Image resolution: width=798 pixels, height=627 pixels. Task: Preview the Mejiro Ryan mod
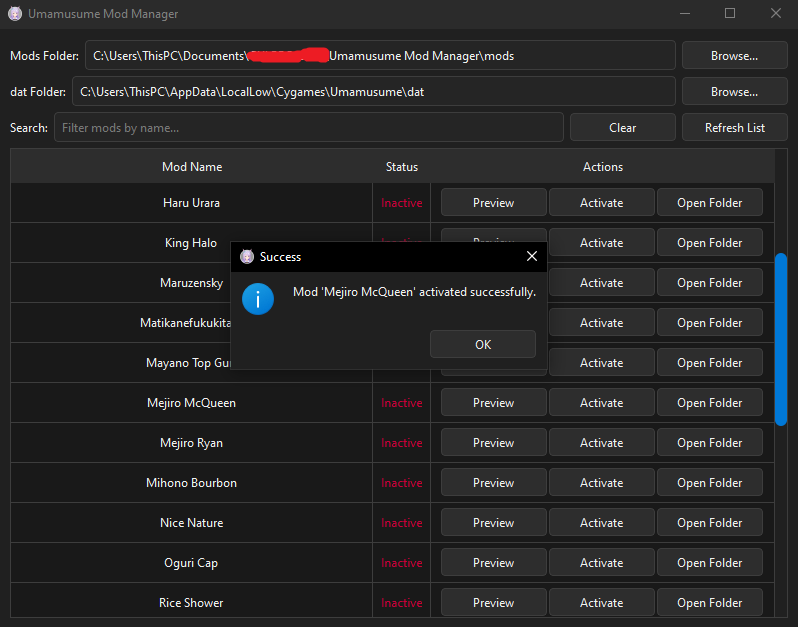tap(494, 443)
